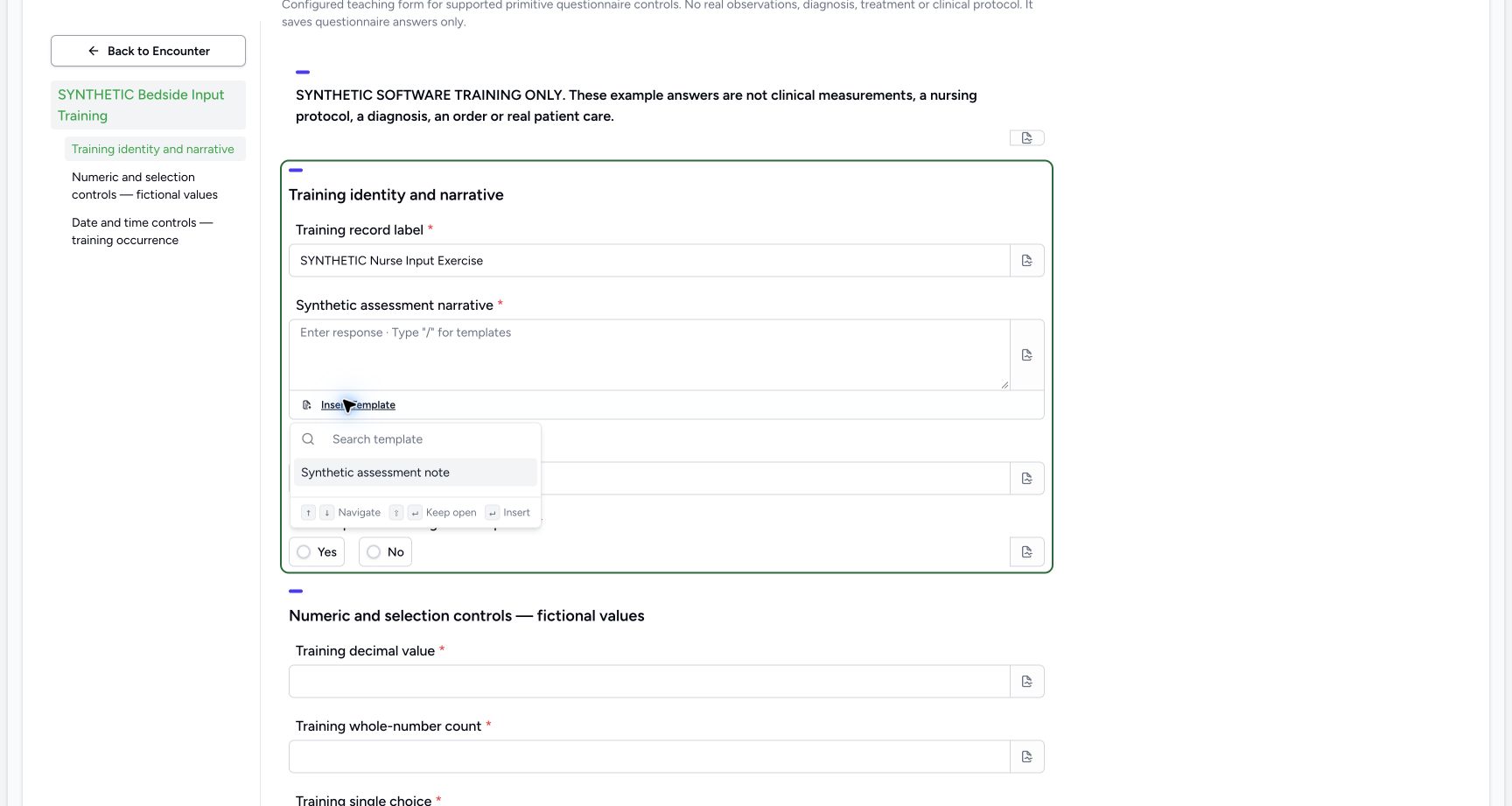Choose the Synthetic assessment note template
1512x806 pixels.
(x=416, y=473)
